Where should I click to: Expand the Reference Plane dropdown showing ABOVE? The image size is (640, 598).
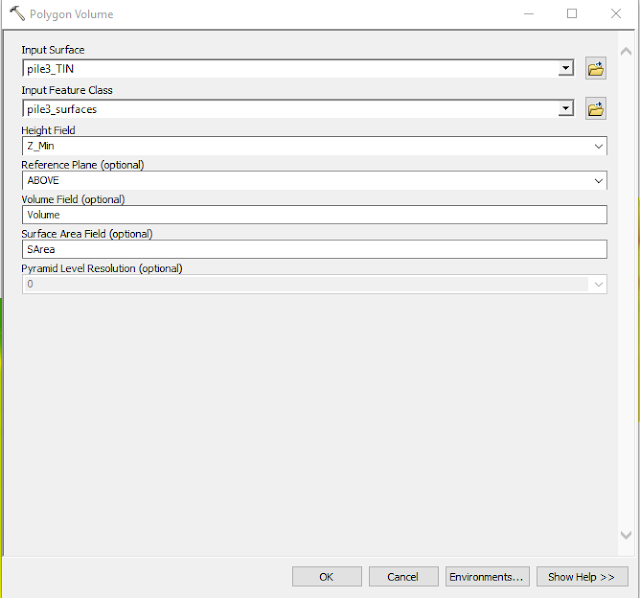(x=598, y=180)
